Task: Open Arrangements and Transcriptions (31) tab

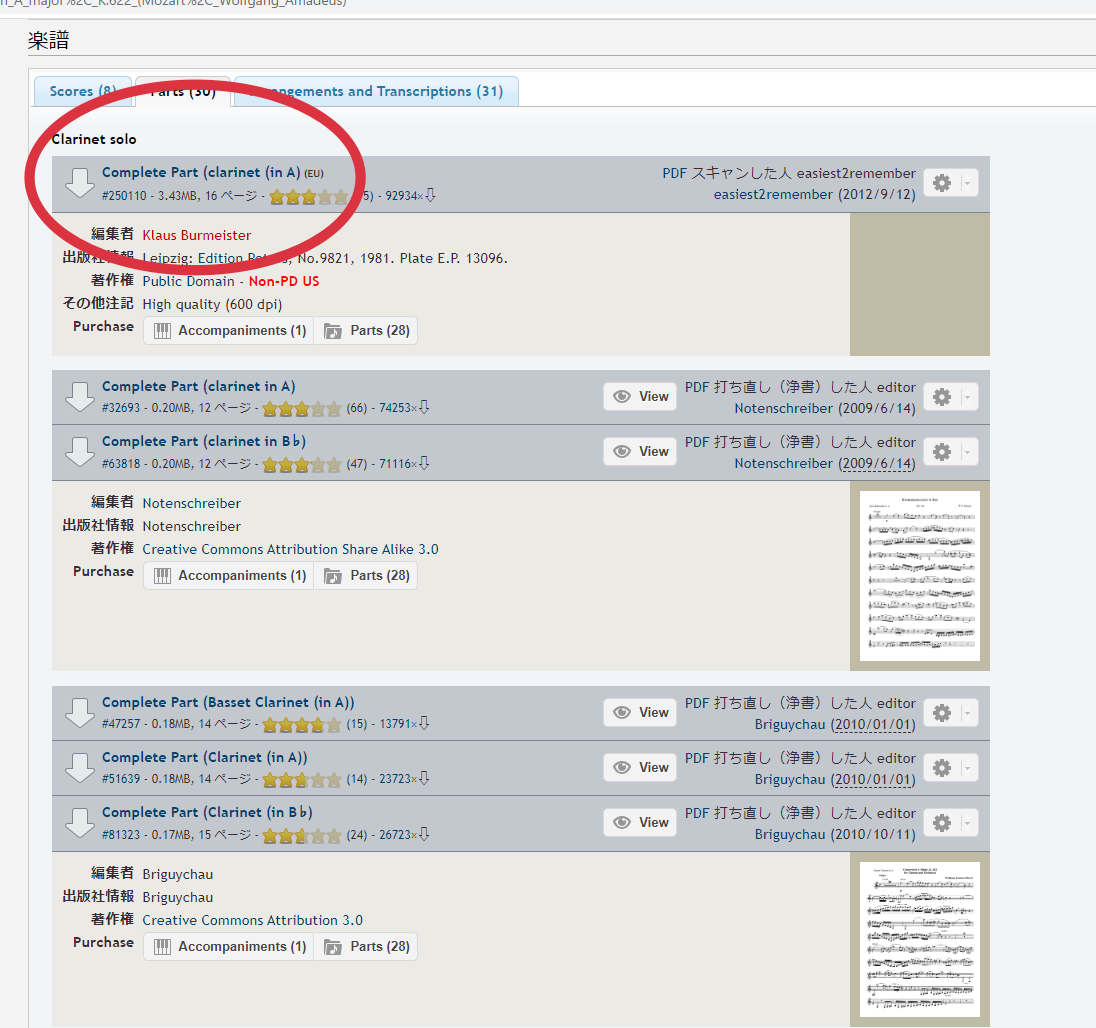Action: click(380, 91)
